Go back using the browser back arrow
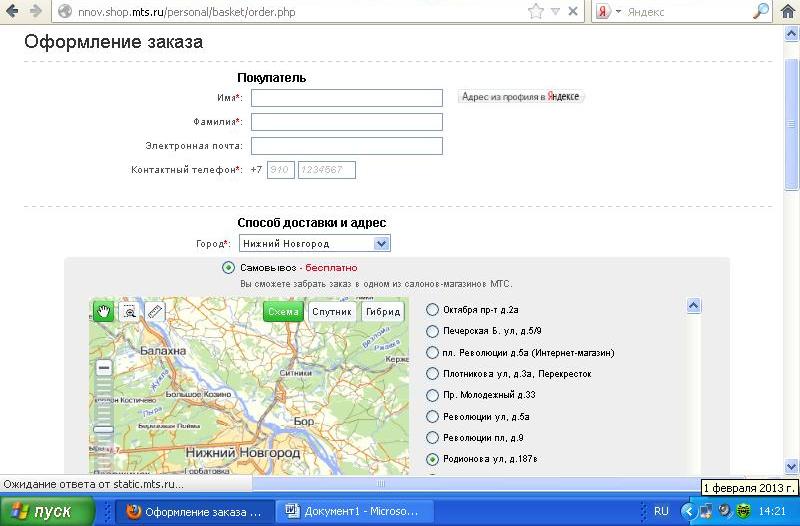 tap(13, 11)
